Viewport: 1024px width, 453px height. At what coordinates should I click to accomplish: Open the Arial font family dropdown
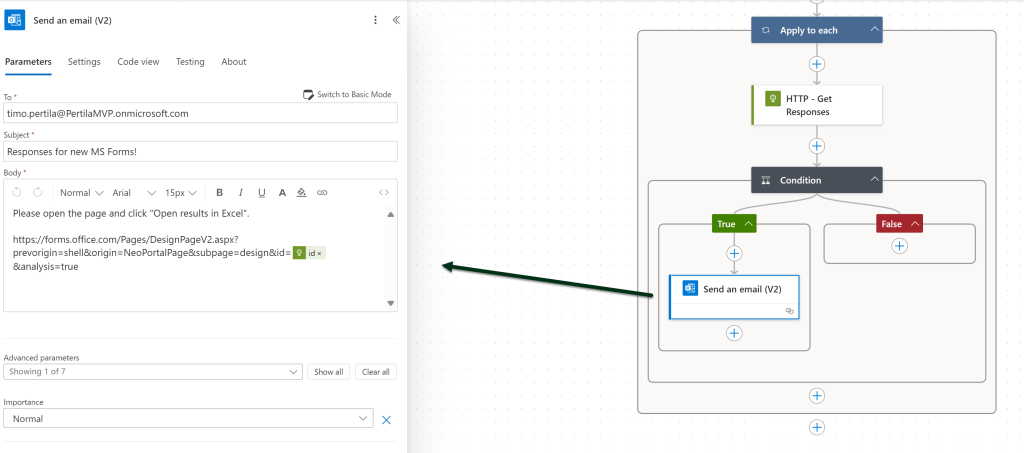pos(133,193)
